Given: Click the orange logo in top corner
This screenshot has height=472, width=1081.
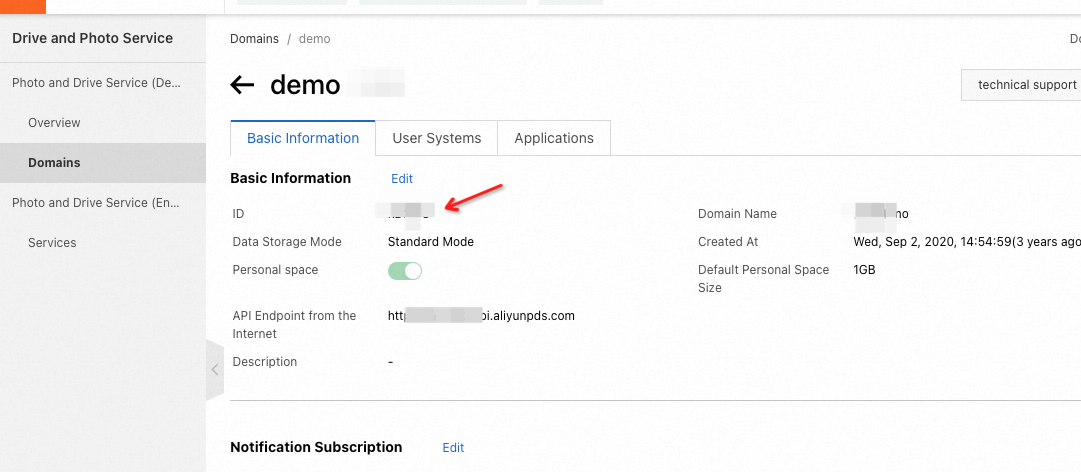Looking at the screenshot, I should (22, 6).
